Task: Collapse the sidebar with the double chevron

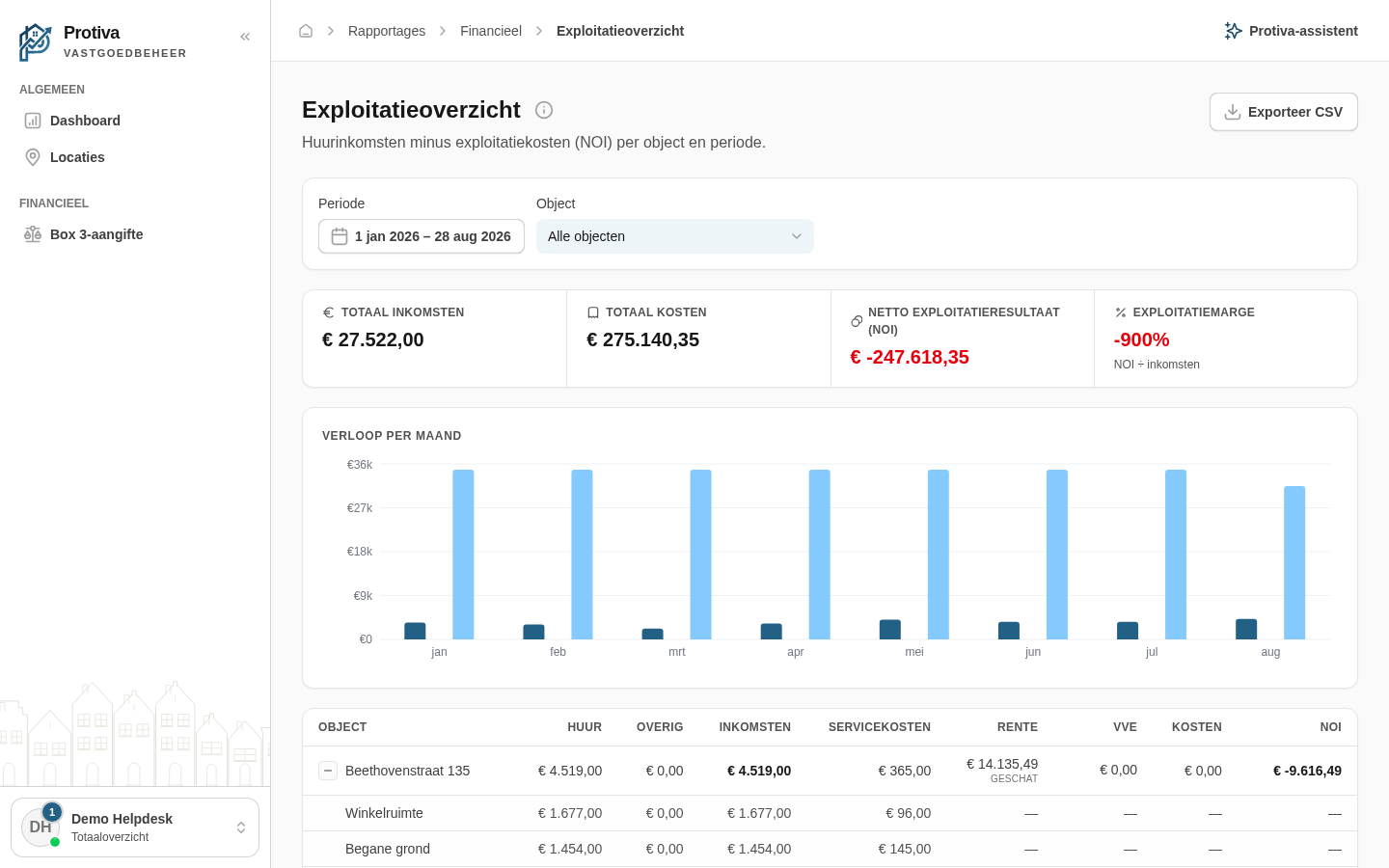Action: pos(245,37)
